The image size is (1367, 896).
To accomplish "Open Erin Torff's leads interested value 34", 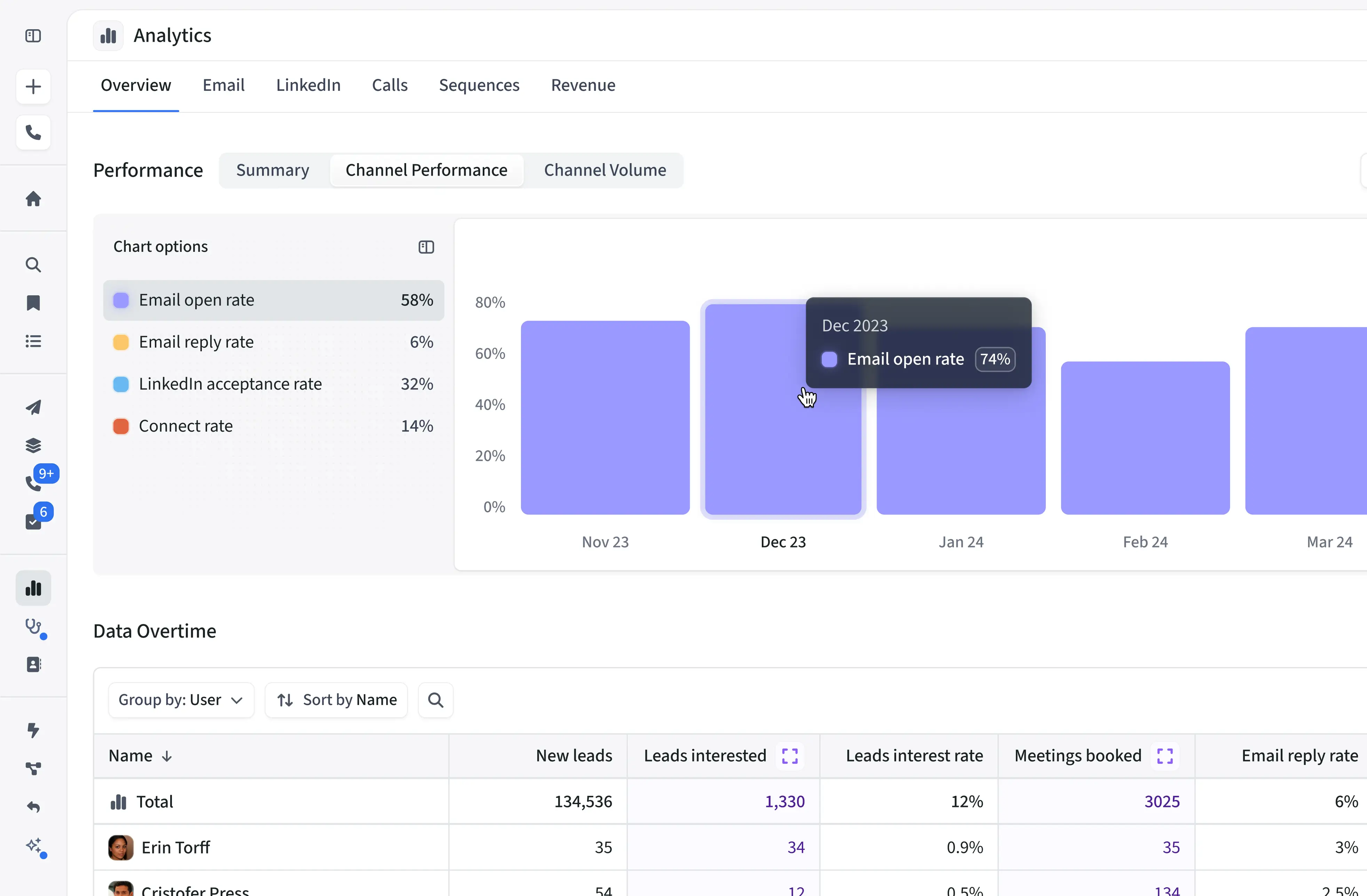I will pos(796,847).
